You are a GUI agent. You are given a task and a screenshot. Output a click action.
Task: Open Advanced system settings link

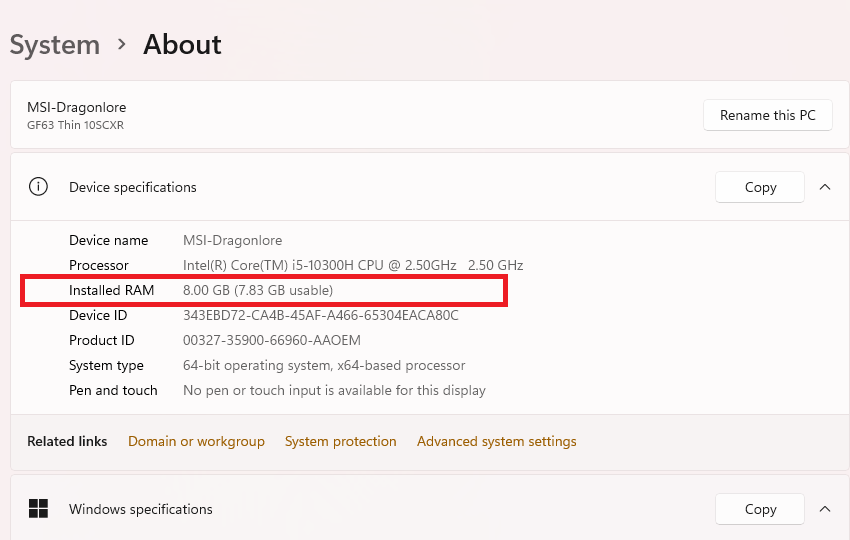coord(496,441)
